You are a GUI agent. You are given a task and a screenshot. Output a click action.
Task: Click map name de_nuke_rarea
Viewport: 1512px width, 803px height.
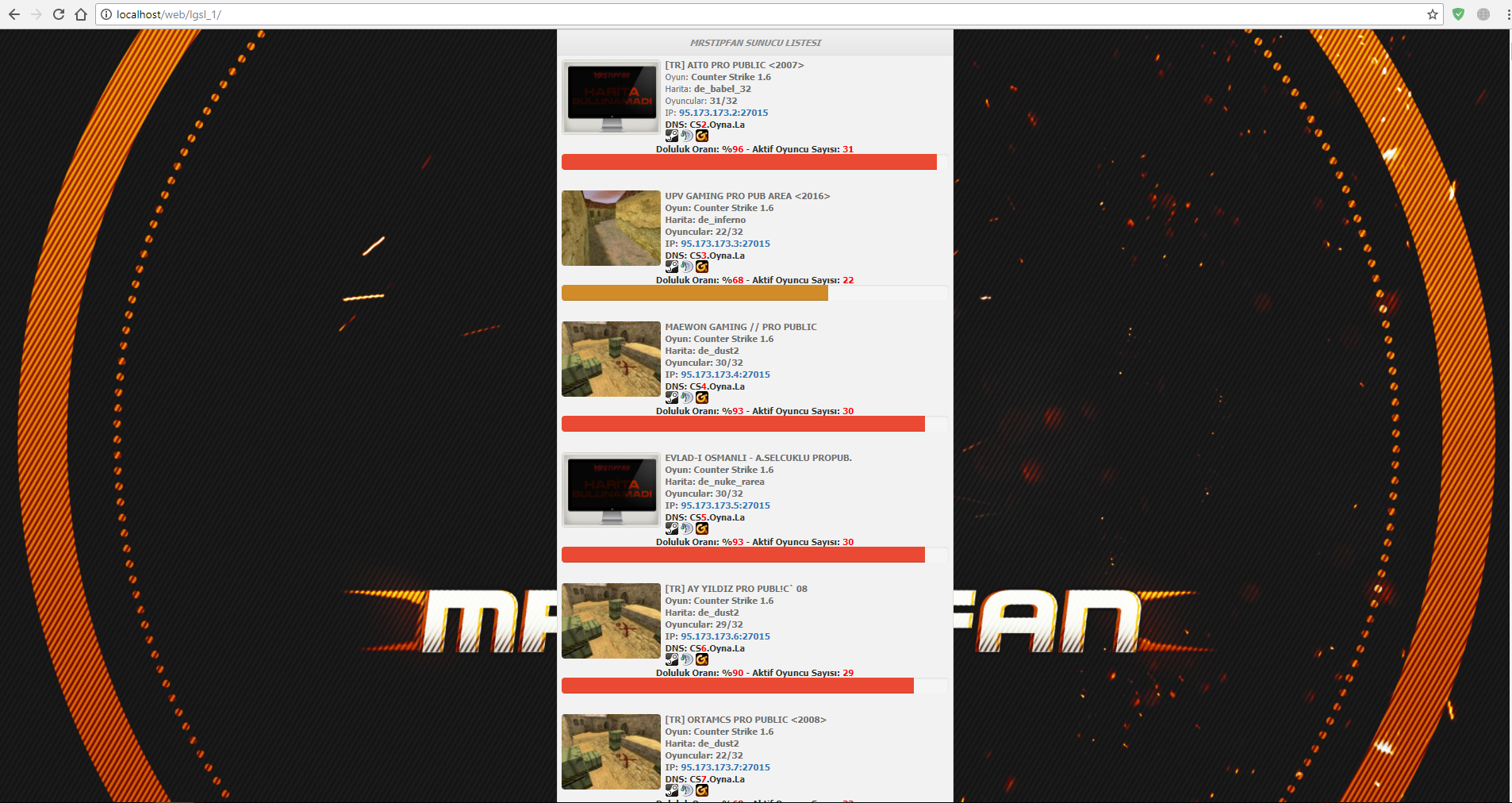(731, 482)
